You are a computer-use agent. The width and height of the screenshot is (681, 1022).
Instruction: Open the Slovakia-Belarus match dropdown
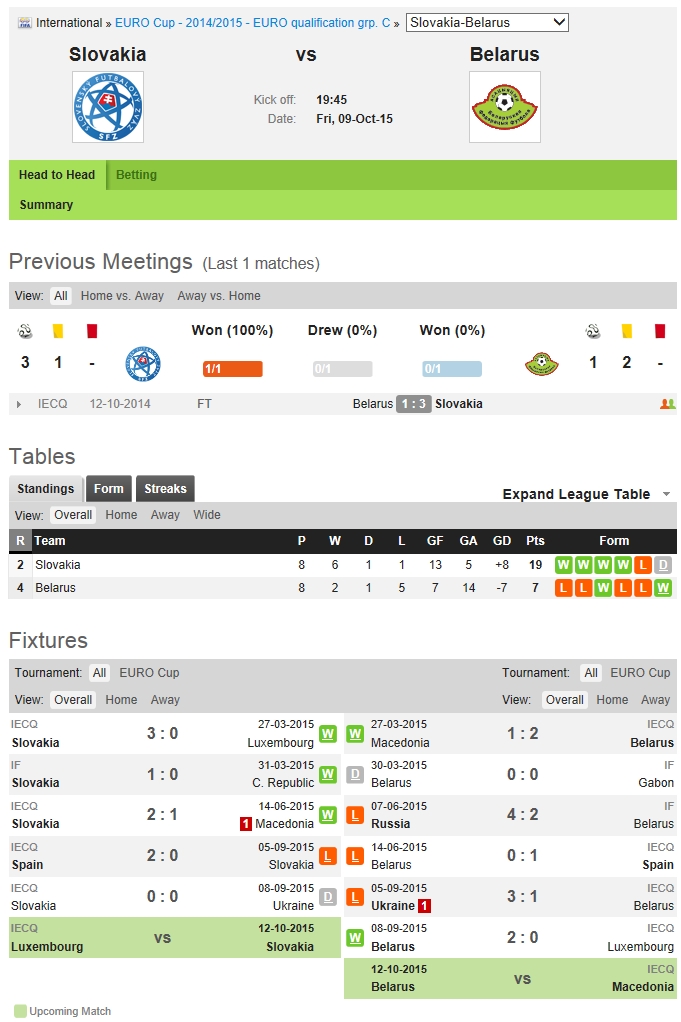pos(487,22)
